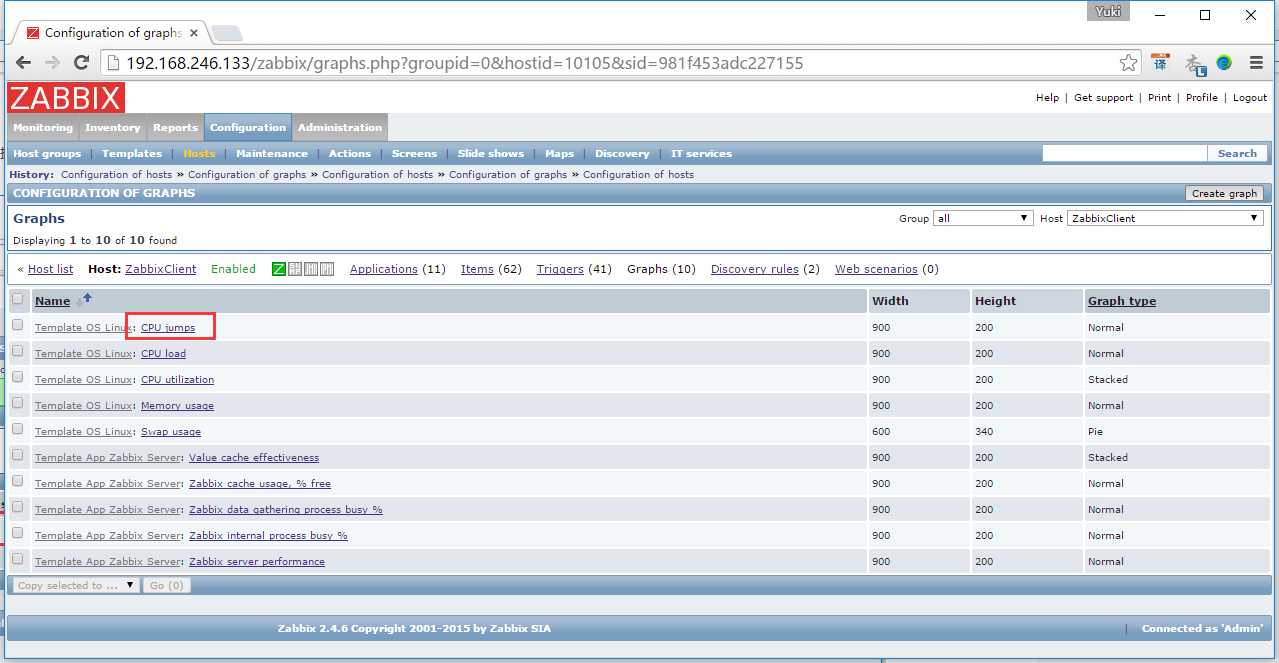The image size is (1279, 663).
Task: Click the Yuki profile button
Action: 1108,12
